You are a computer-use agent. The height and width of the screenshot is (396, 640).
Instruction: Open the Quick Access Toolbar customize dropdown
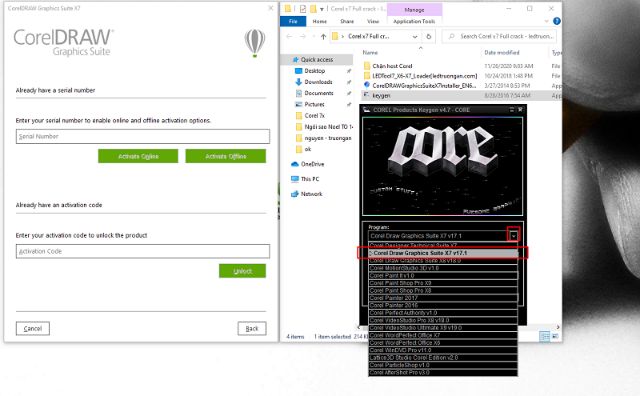click(x=322, y=9)
